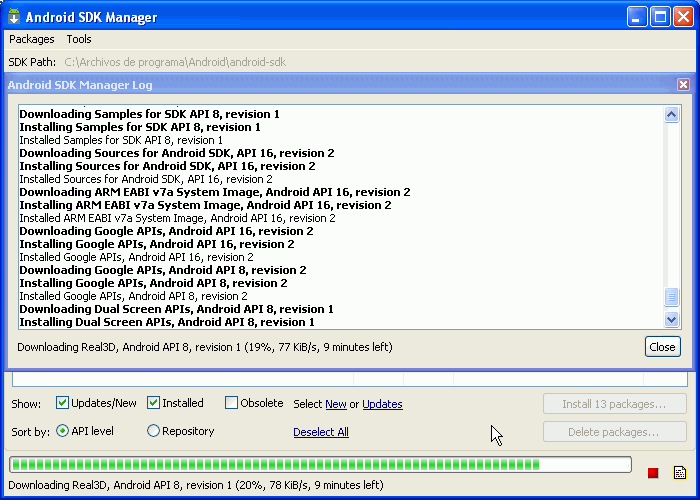The height and width of the screenshot is (500, 700).
Task: Click 'Installed Google APIs, Android API 8' line
Action: pyautogui.click(x=133, y=296)
